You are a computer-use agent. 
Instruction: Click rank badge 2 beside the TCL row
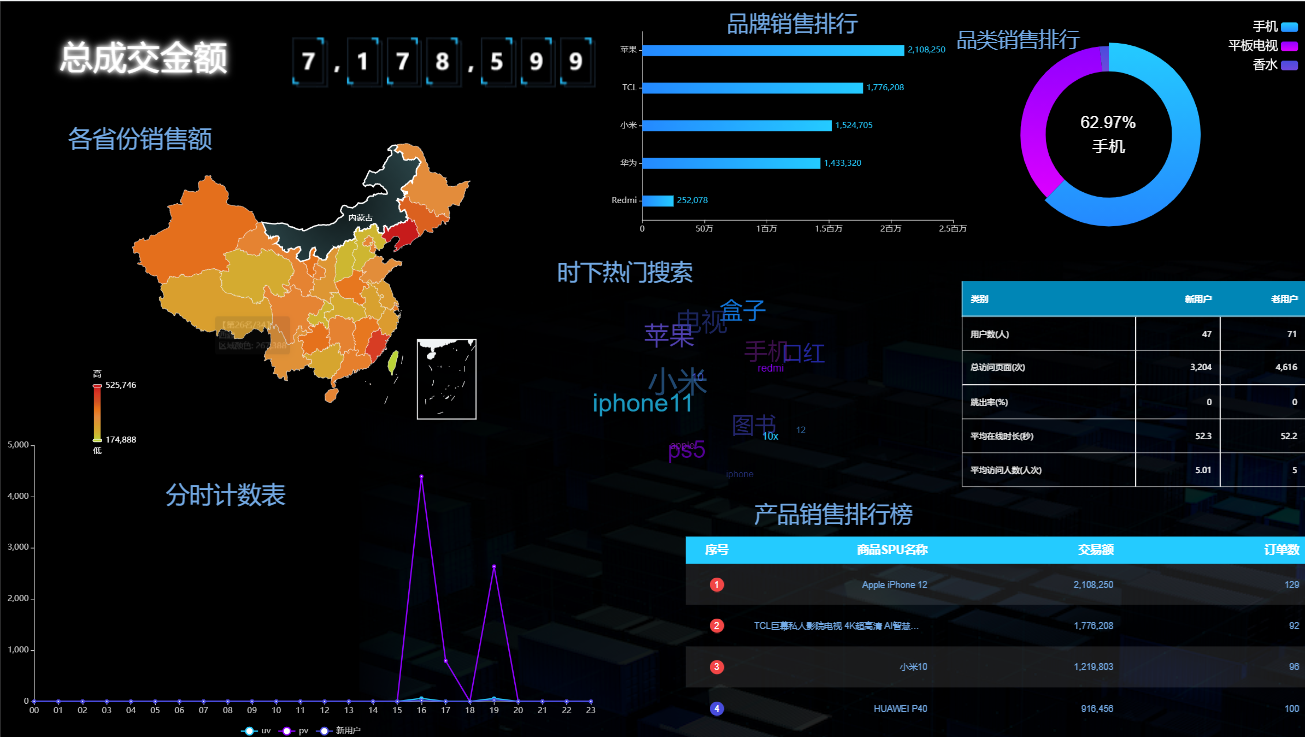[x=717, y=626]
